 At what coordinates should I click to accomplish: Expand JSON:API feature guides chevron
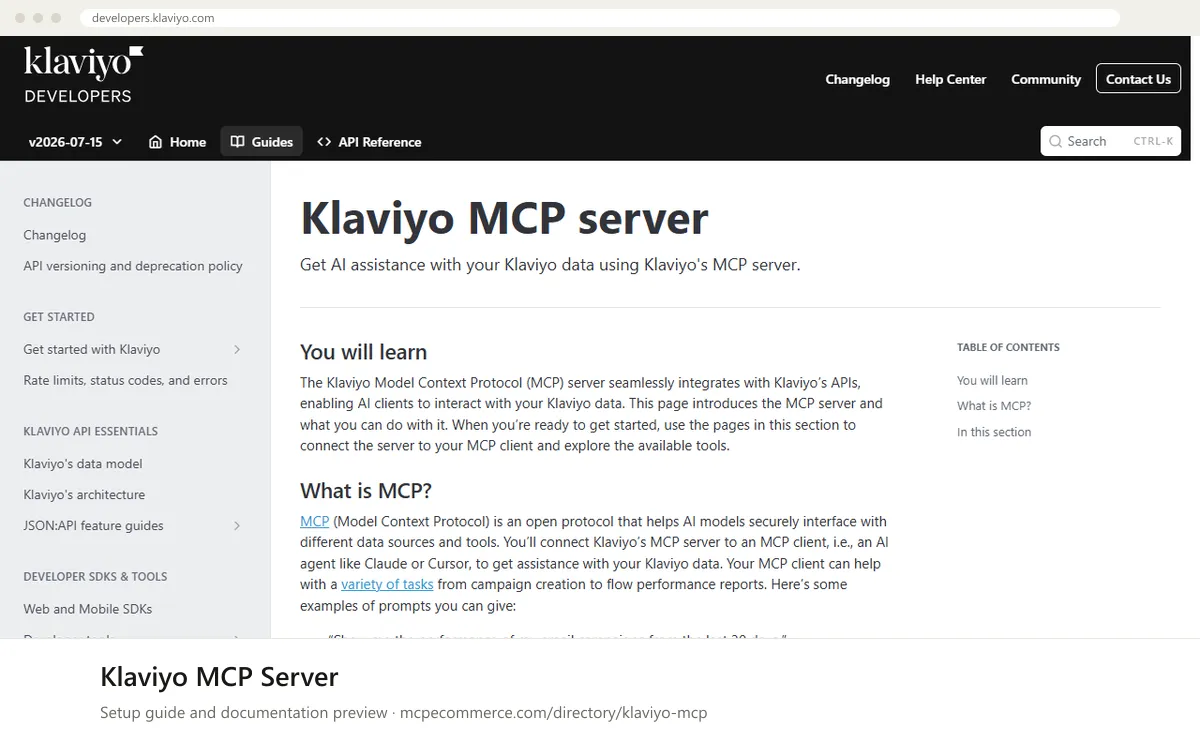tap(237, 525)
